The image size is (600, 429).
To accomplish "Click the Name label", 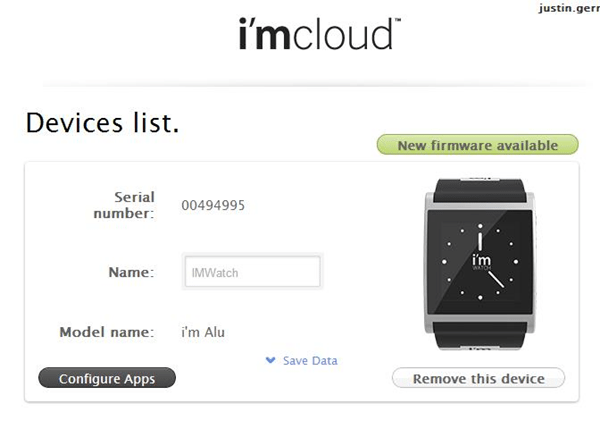I will coord(131,272).
